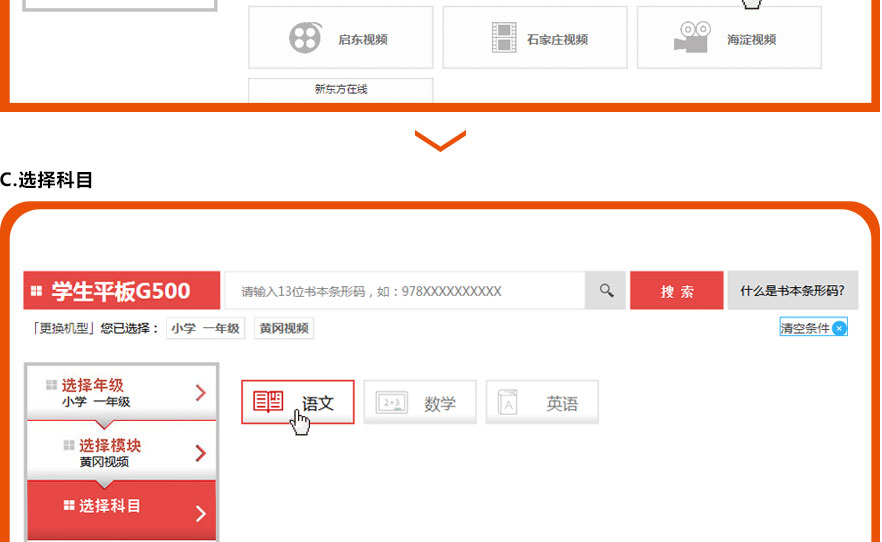Click the filmstrip icon beside 石家庄视频
Viewport: 882px width, 542px height.
504,38
